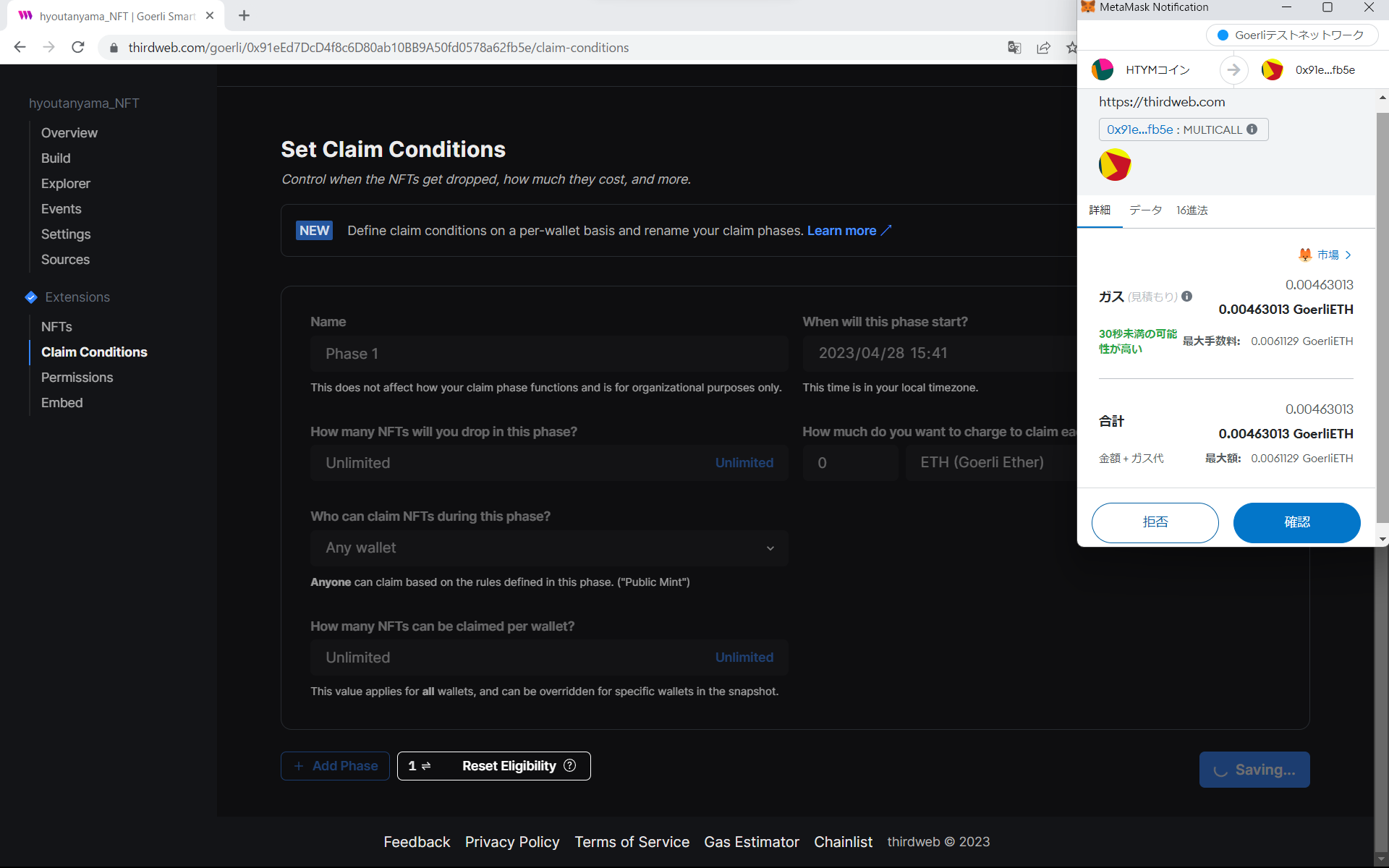
Task: Expand the Any wallet dropdown
Action: tap(549, 548)
